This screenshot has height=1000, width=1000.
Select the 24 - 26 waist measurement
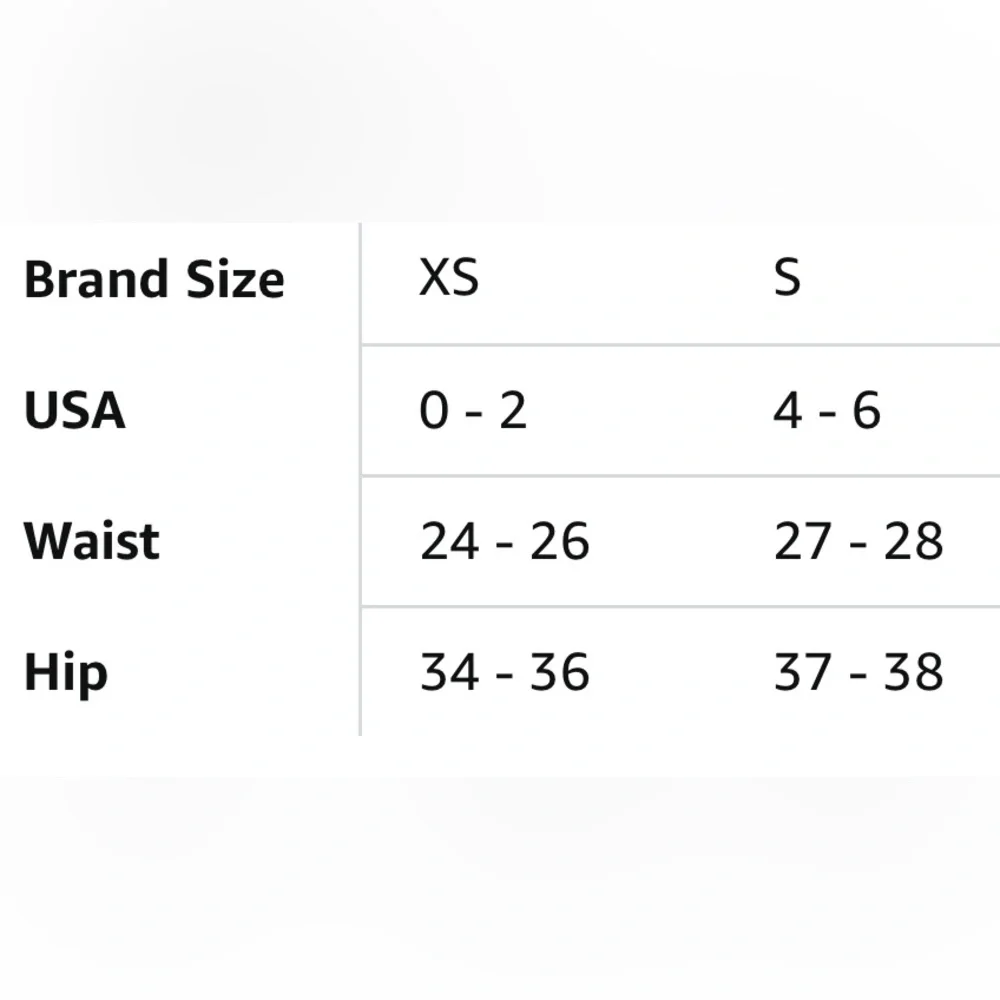[505, 541]
